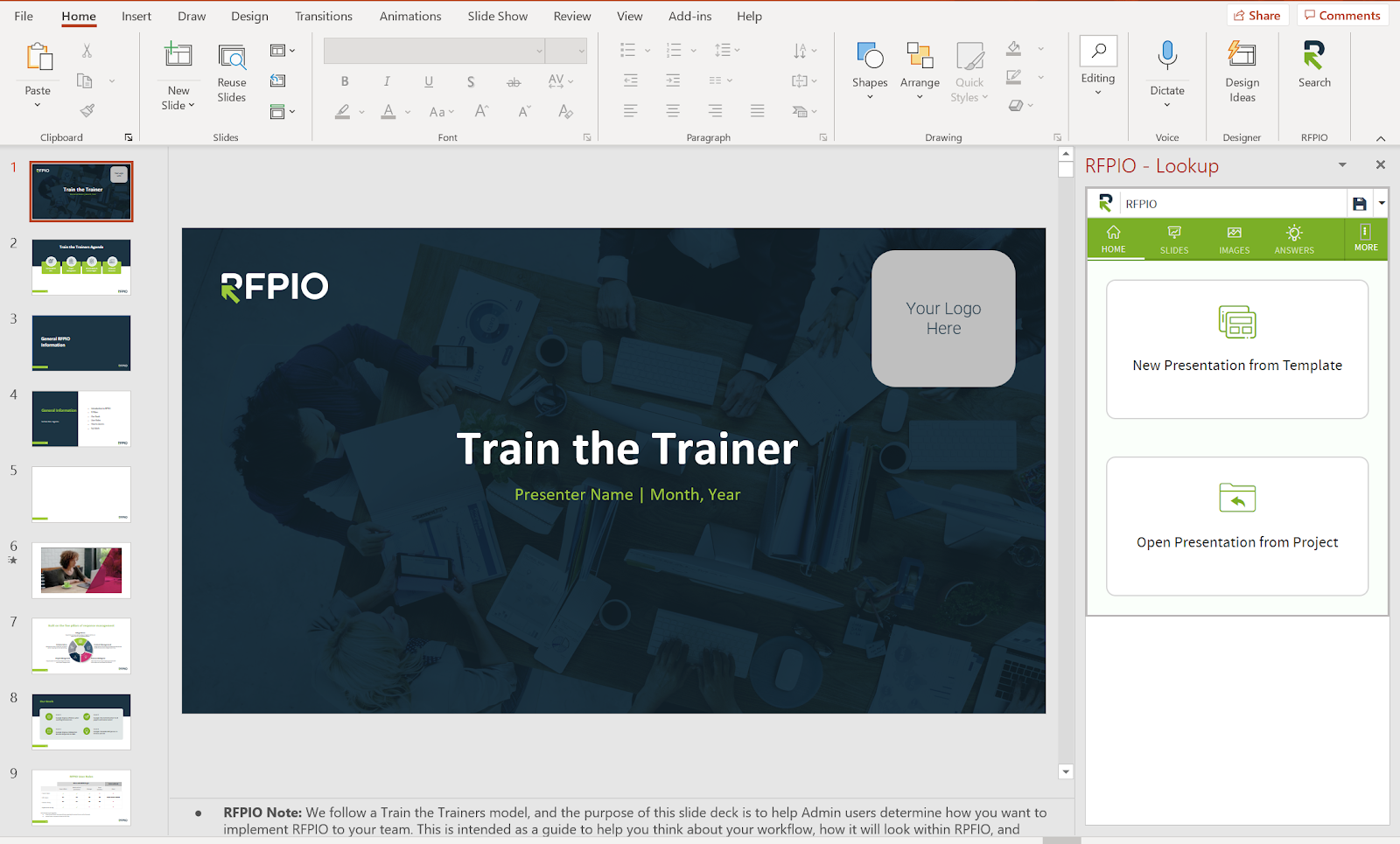1400x844 pixels.
Task: Toggle Center alignment for paragraph
Action: tap(673, 111)
